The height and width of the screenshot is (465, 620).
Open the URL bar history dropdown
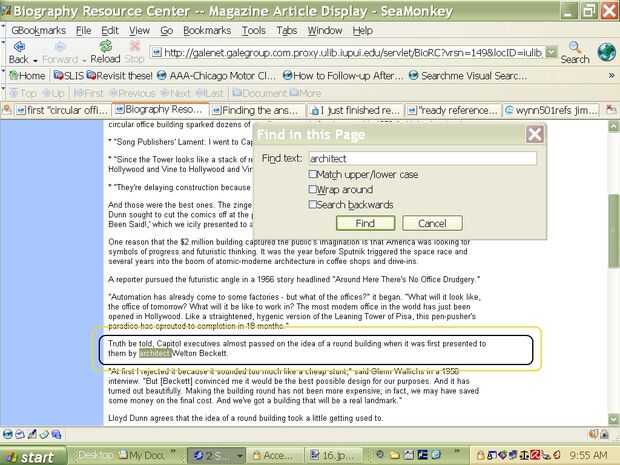(551, 52)
